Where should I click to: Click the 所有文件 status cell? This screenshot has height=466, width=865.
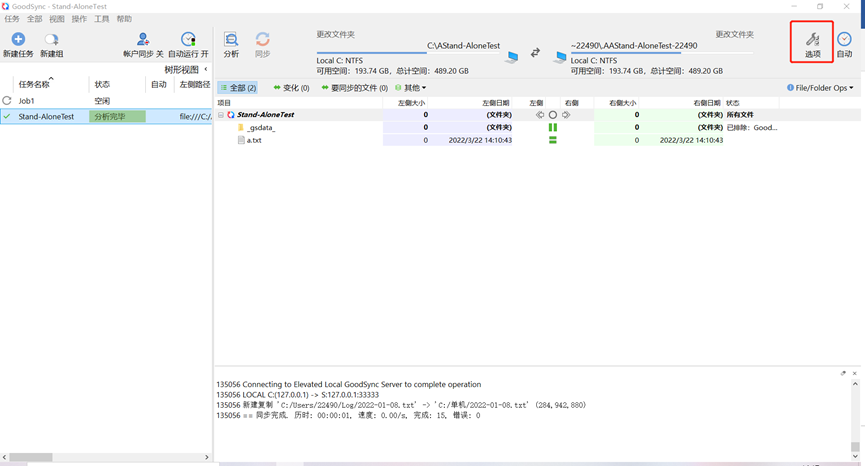coord(740,115)
